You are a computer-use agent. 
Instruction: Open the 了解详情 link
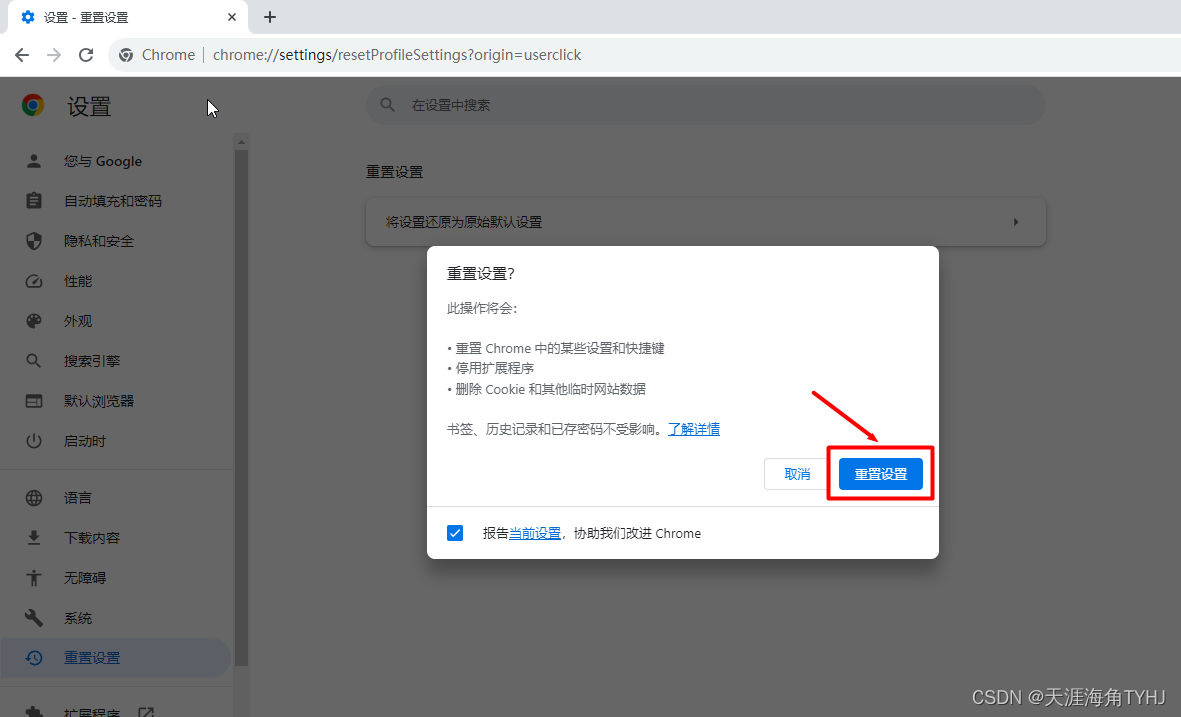(x=694, y=429)
